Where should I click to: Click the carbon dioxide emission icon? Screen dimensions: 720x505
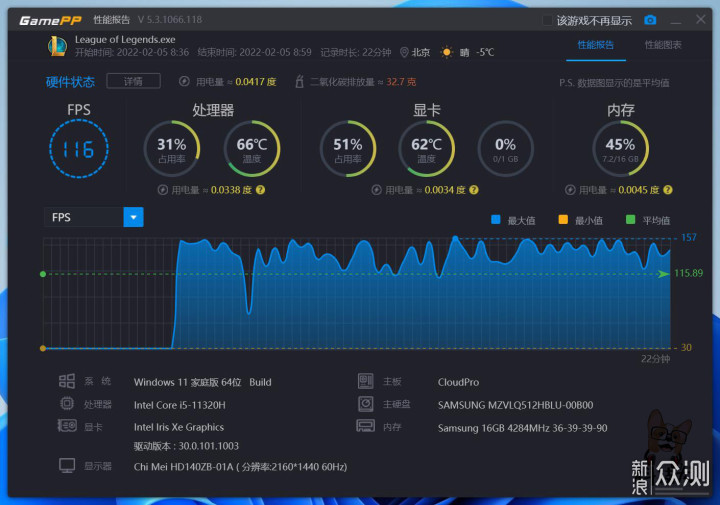[x=299, y=81]
